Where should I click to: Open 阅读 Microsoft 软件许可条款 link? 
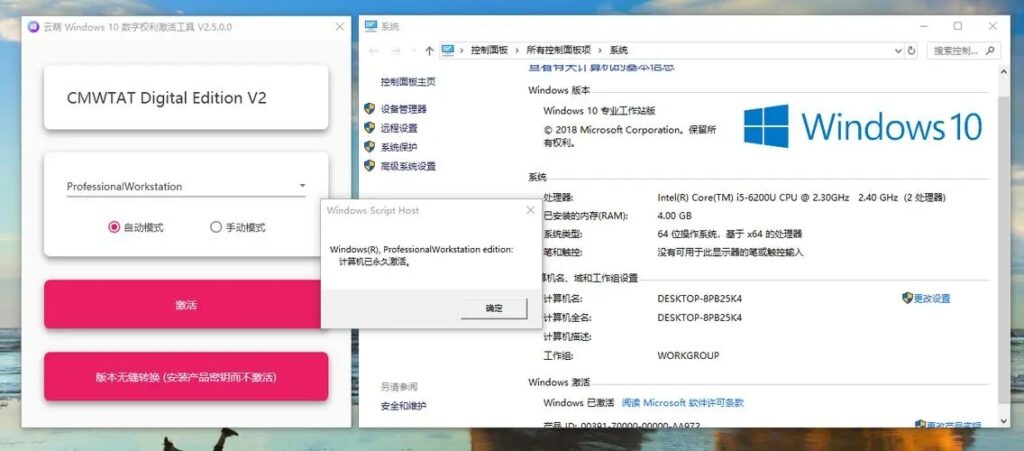682,403
